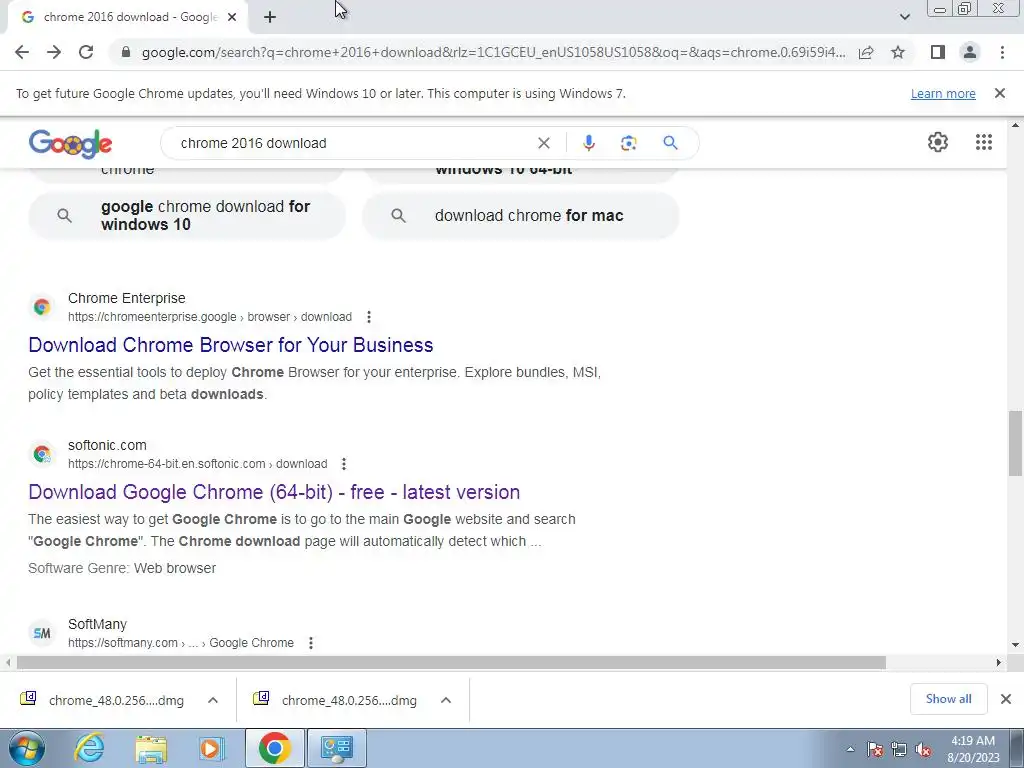The width and height of the screenshot is (1024, 768).
Task: Open Chrome side panel
Action: 938,52
